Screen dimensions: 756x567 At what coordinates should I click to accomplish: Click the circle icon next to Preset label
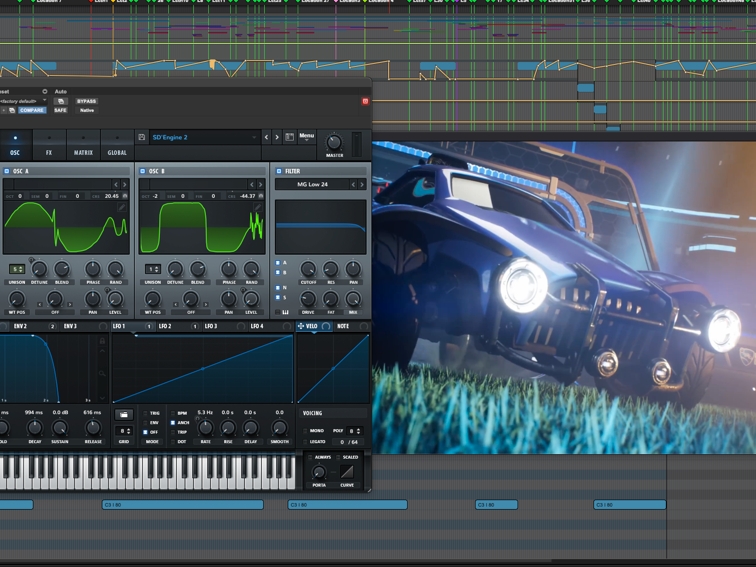tap(45, 91)
